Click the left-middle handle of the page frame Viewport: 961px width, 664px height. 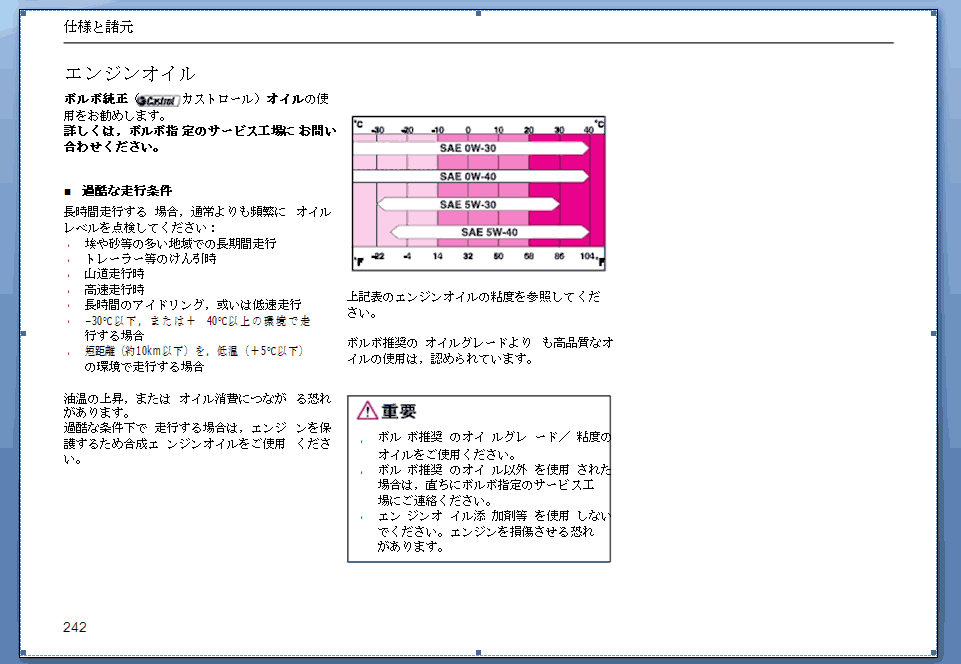click(x=23, y=334)
